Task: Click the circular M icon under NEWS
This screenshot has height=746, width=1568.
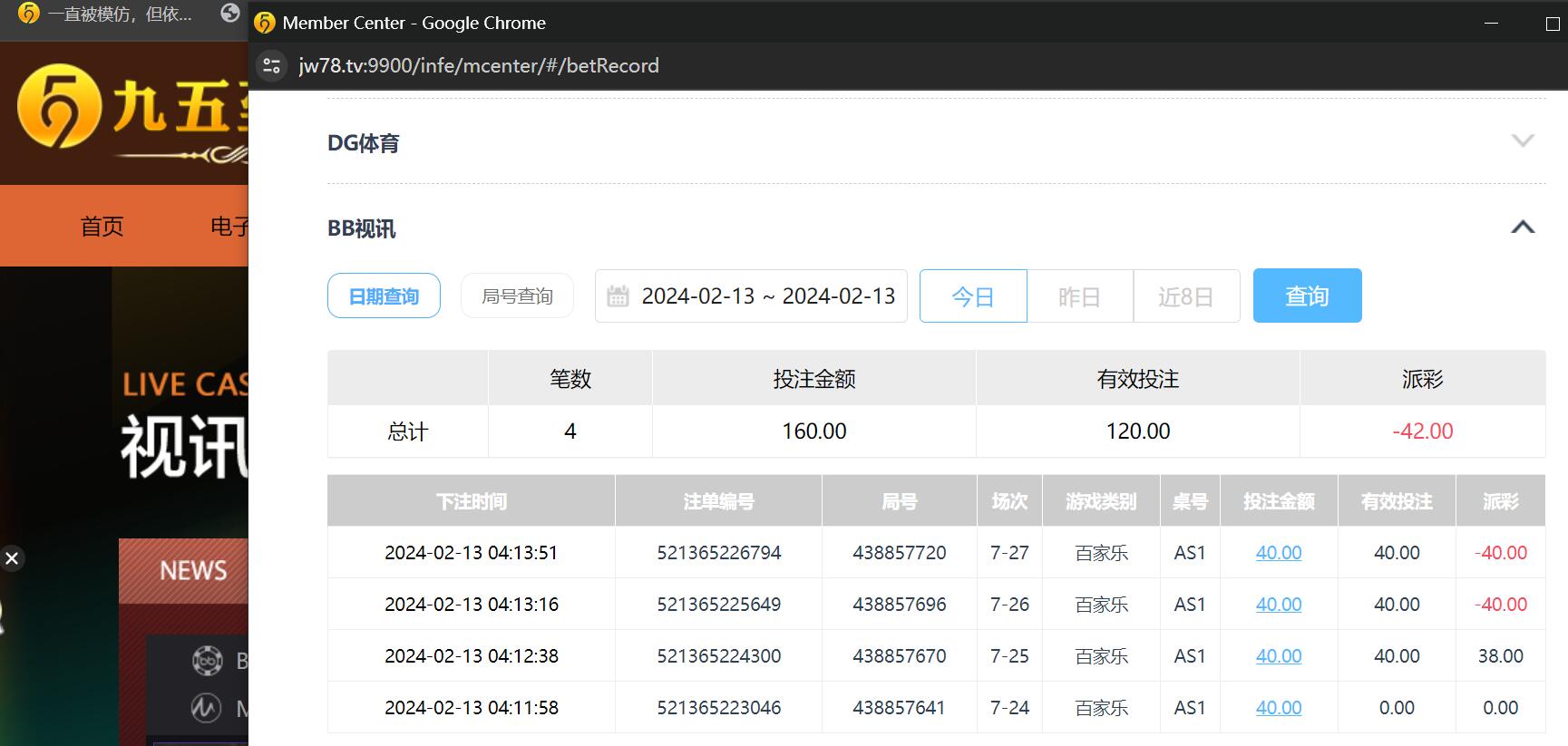Action: (x=206, y=708)
